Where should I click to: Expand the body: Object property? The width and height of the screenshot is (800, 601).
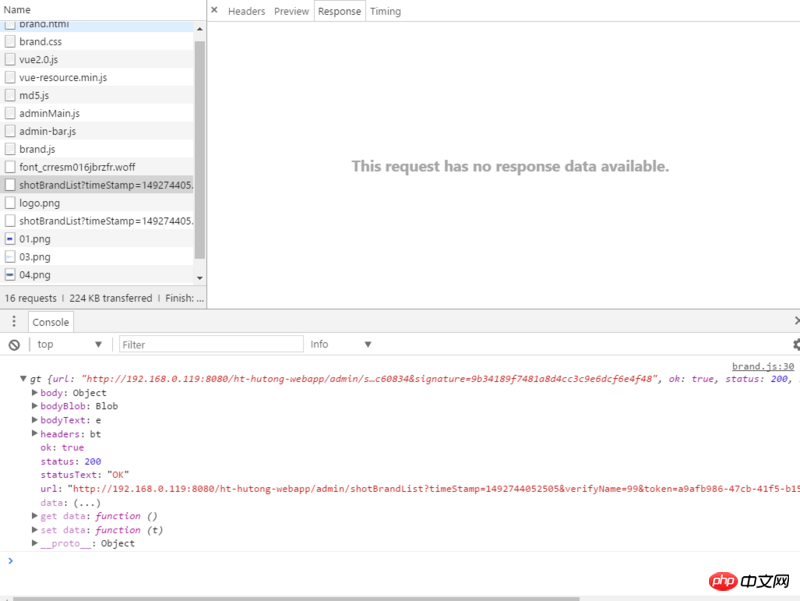pos(34,392)
